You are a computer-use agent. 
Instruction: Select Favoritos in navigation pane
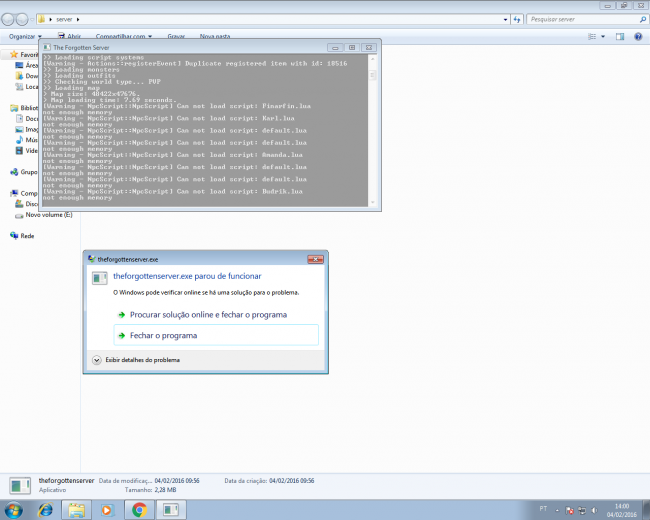tap(24, 55)
